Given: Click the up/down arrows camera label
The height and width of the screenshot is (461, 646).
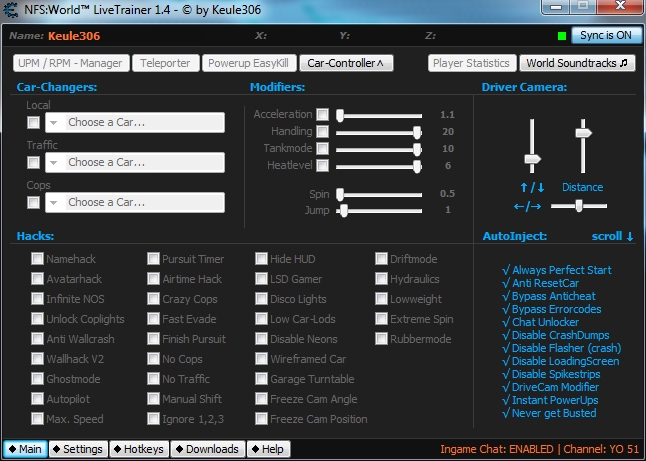Looking at the screenshot, I should click(x=532, y=187).
